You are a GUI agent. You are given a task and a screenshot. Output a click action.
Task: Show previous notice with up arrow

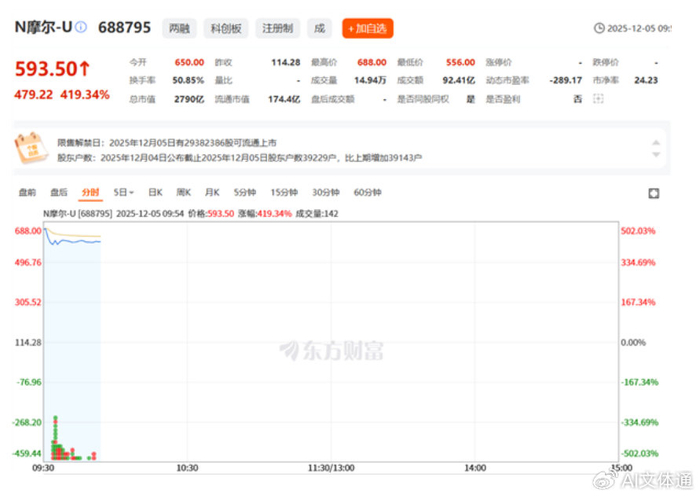click(x=656, y=142)
